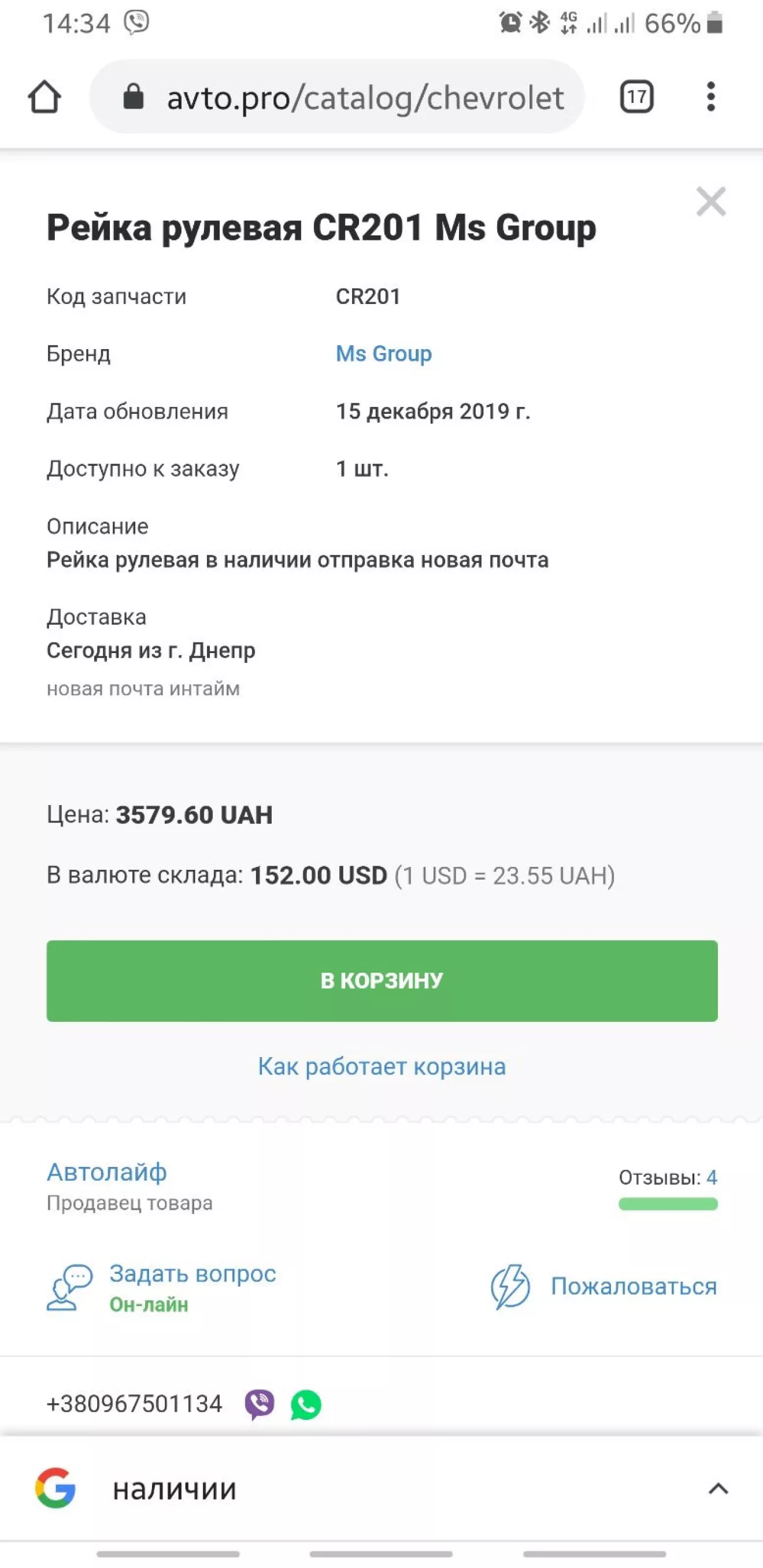Open the Ms Group brand link
The height and width of the screenshot is (1568, 763).
[x=384, y=354]
